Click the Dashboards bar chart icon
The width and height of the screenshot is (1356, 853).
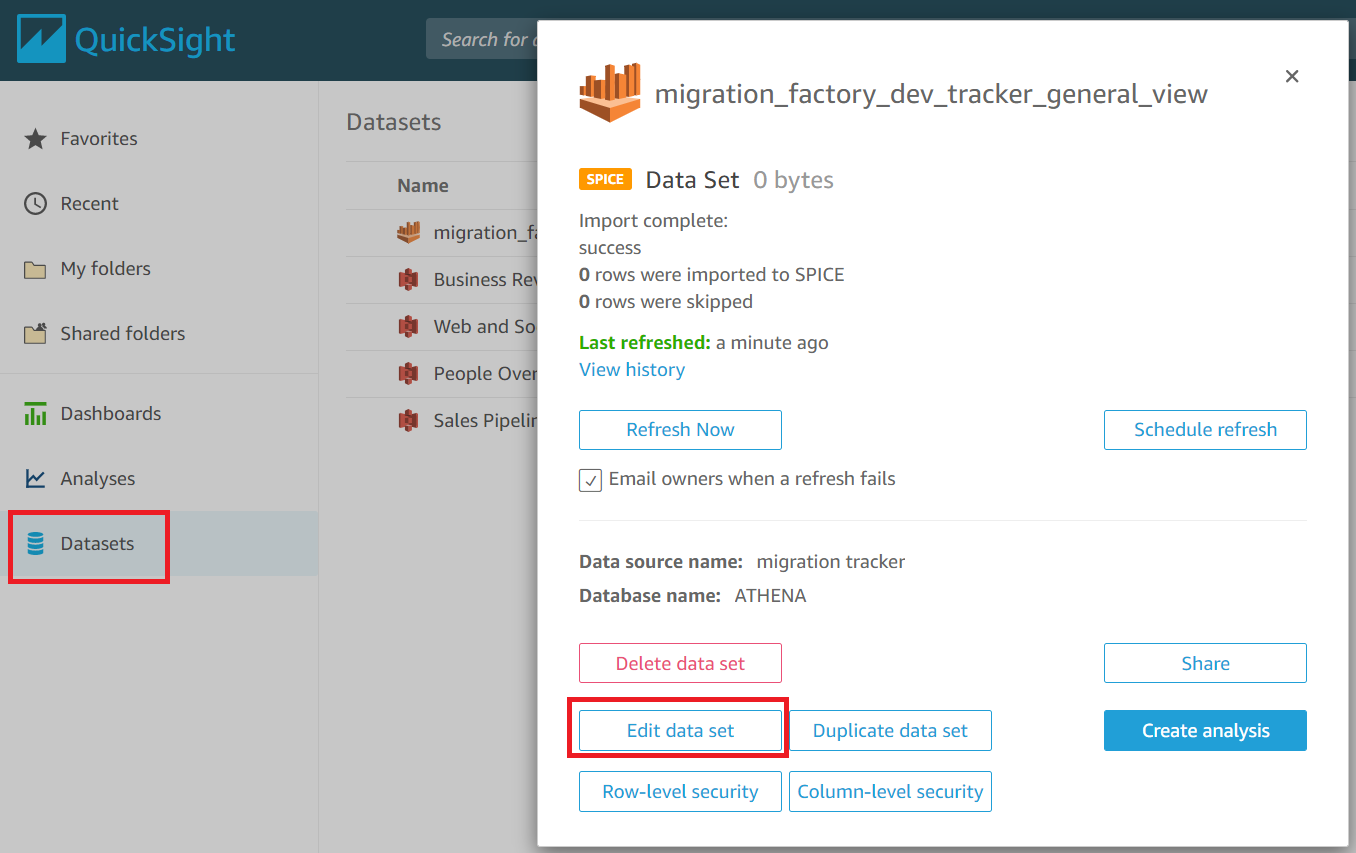coord(36,414)
